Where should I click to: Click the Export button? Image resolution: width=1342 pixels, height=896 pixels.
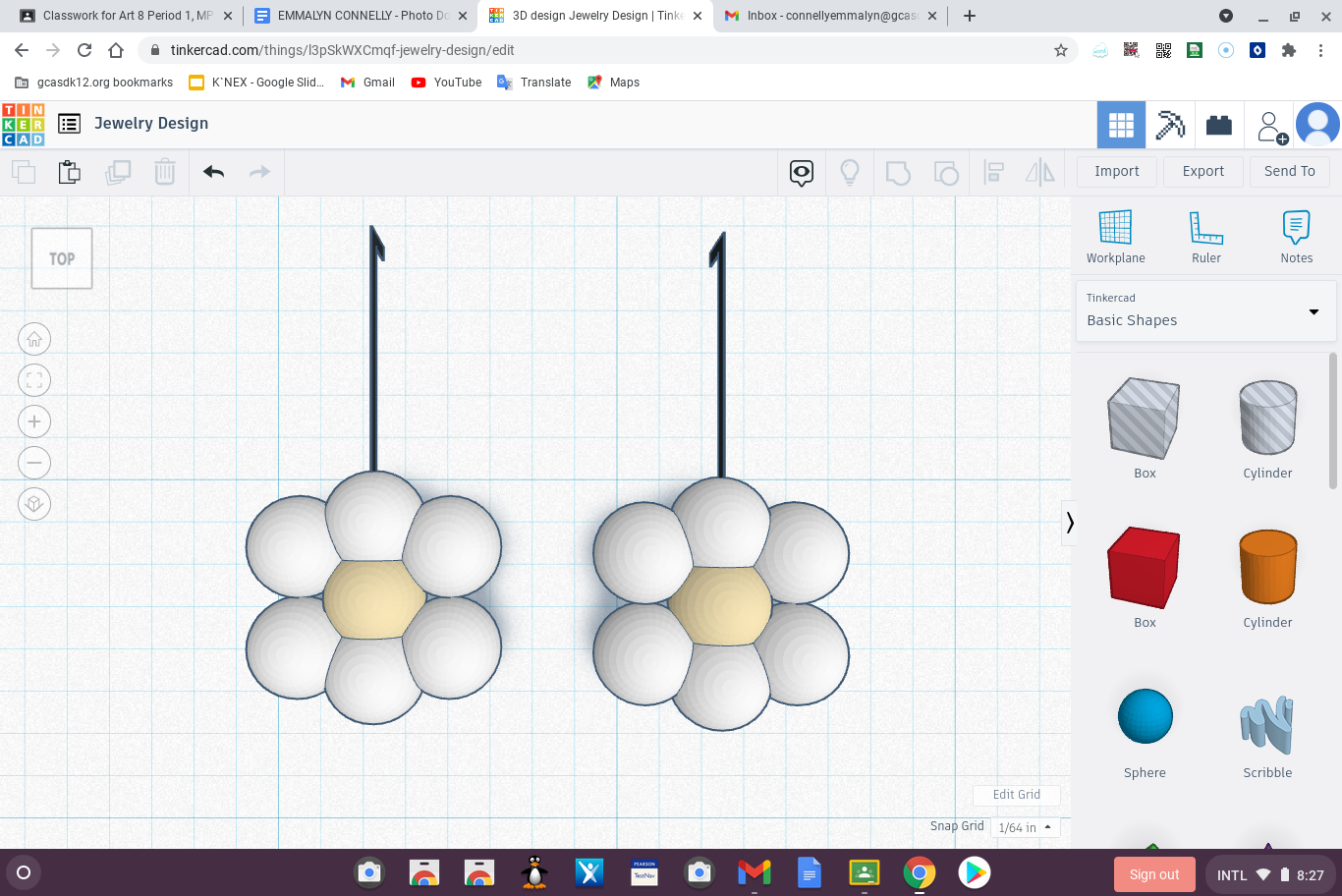(x=1203, y=171)
